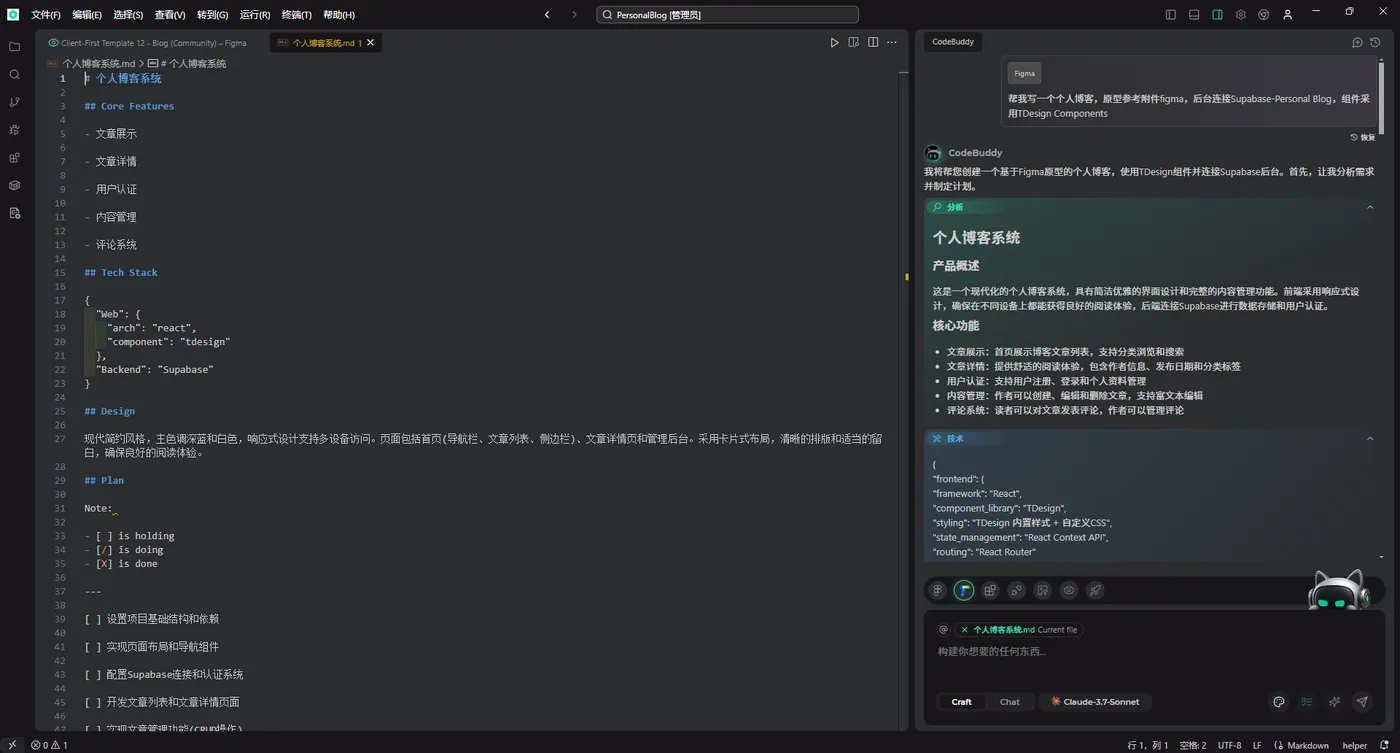
Task: Click breadcrumb '个人博客系统.md'
Action: [99, 63]
